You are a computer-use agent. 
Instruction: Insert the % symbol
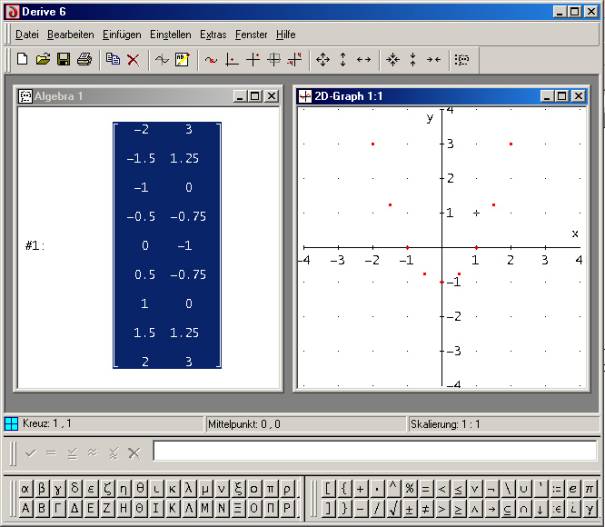(409, 489)
